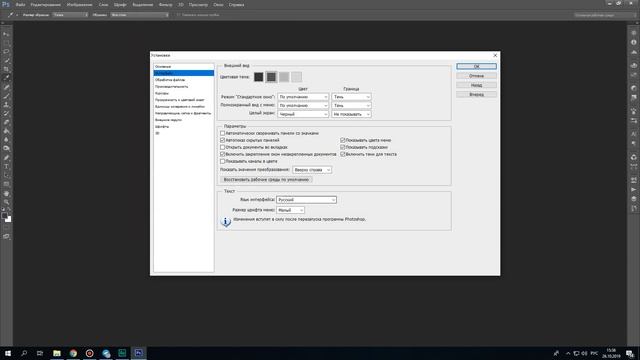Click the screen mode icon in the toolbox
The height and width of the screenshot is (360, 640).
tap(6, 236)
